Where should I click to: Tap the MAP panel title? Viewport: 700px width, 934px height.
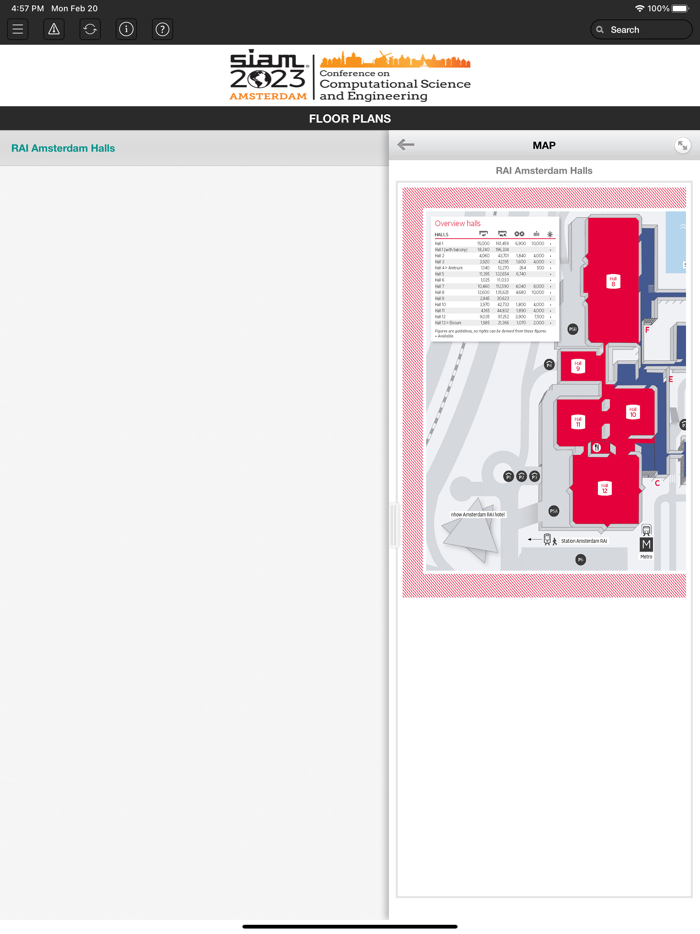pos(544,145)
